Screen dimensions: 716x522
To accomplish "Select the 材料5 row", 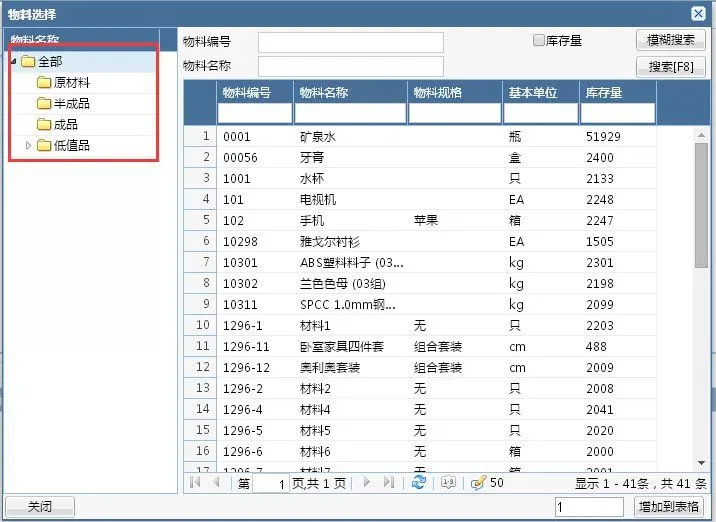I will pyautogui.click(x=420, y=430).
